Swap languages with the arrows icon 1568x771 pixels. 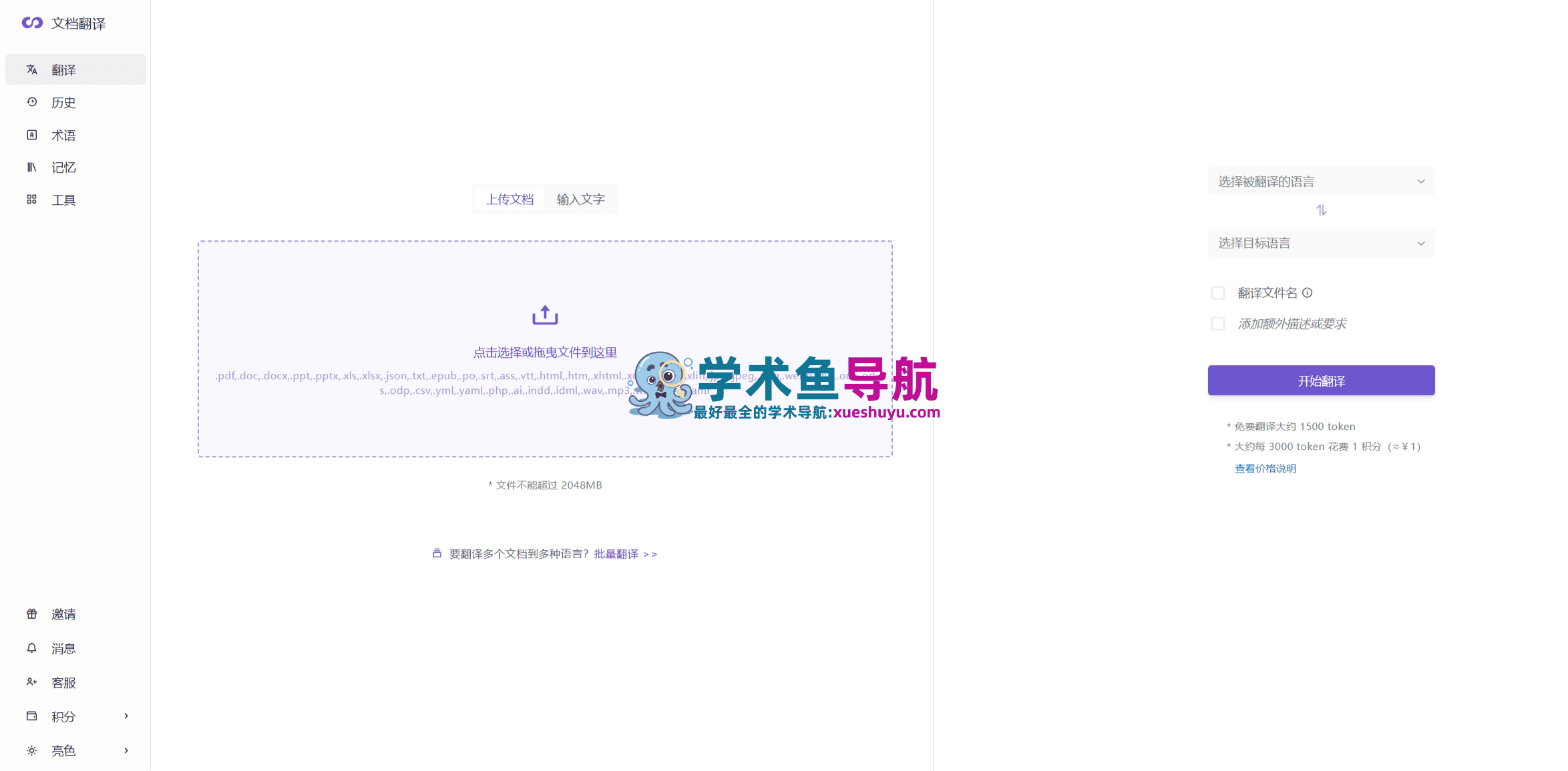tap(1321, 210)
